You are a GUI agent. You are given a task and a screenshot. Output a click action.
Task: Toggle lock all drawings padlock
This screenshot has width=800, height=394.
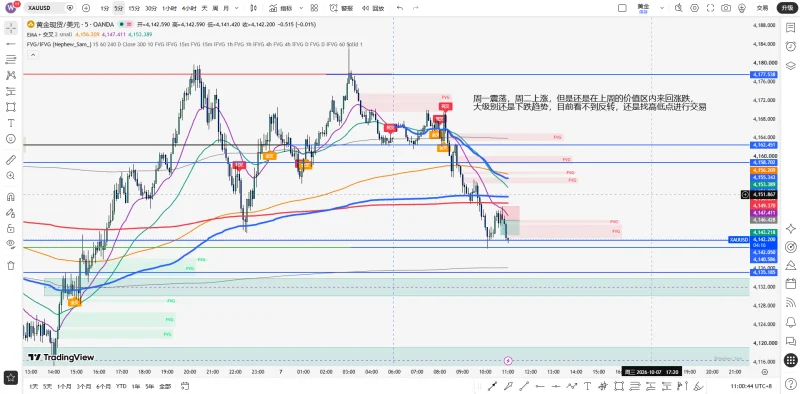tap(11, 229)
